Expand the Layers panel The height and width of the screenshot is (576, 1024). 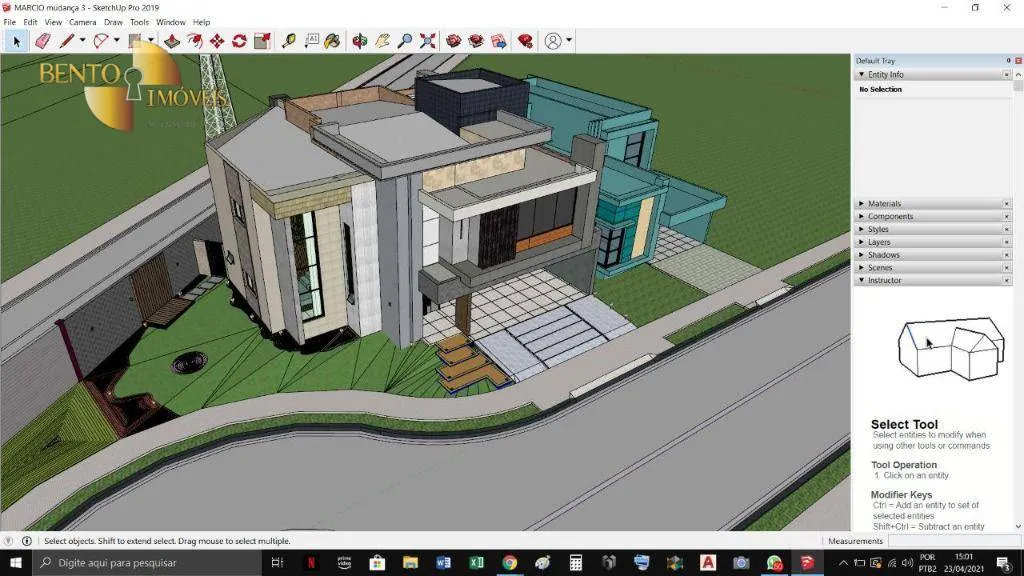coord(861,242)
